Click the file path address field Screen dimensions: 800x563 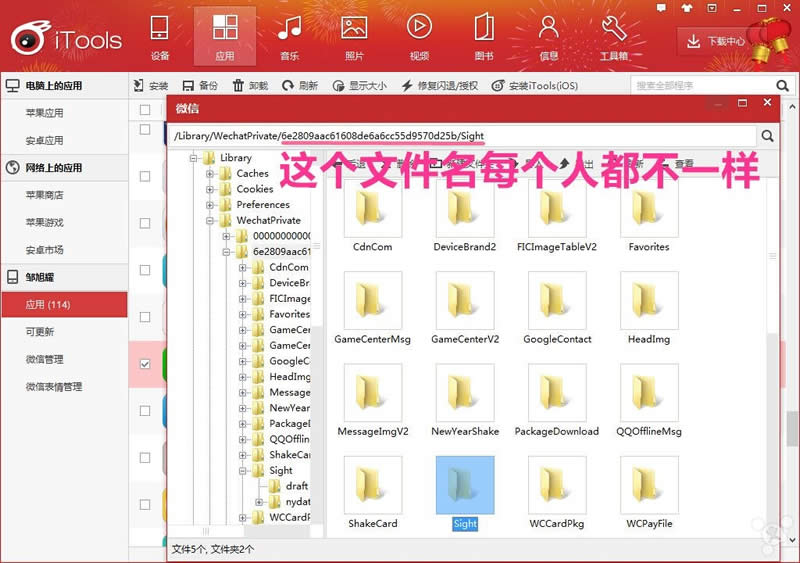[460, 136]
